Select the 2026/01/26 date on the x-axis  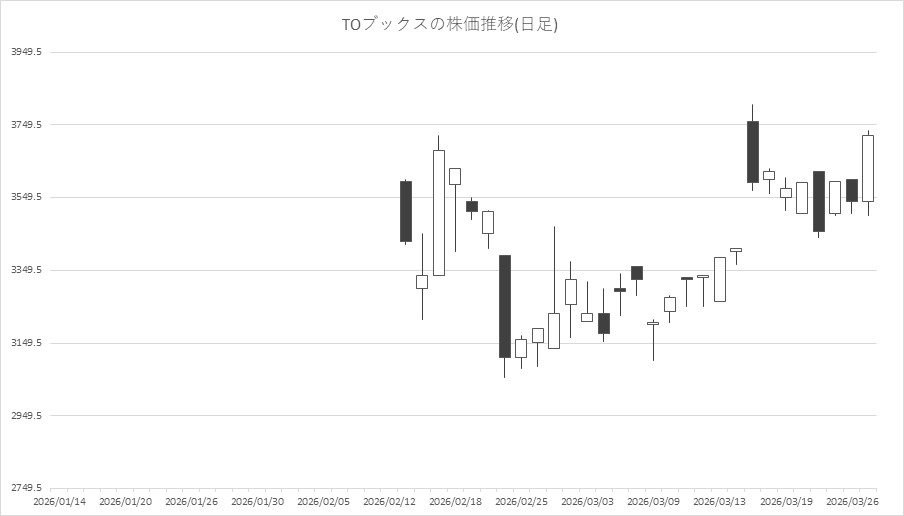click(192, 501)
